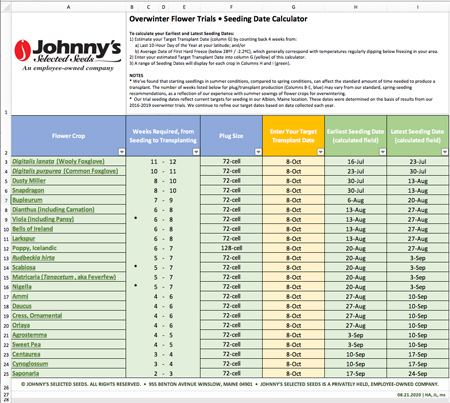Image resolution: width=450 pixels, height=403 pixels.
Task: Select row 25 header
Action: point(6,374)
